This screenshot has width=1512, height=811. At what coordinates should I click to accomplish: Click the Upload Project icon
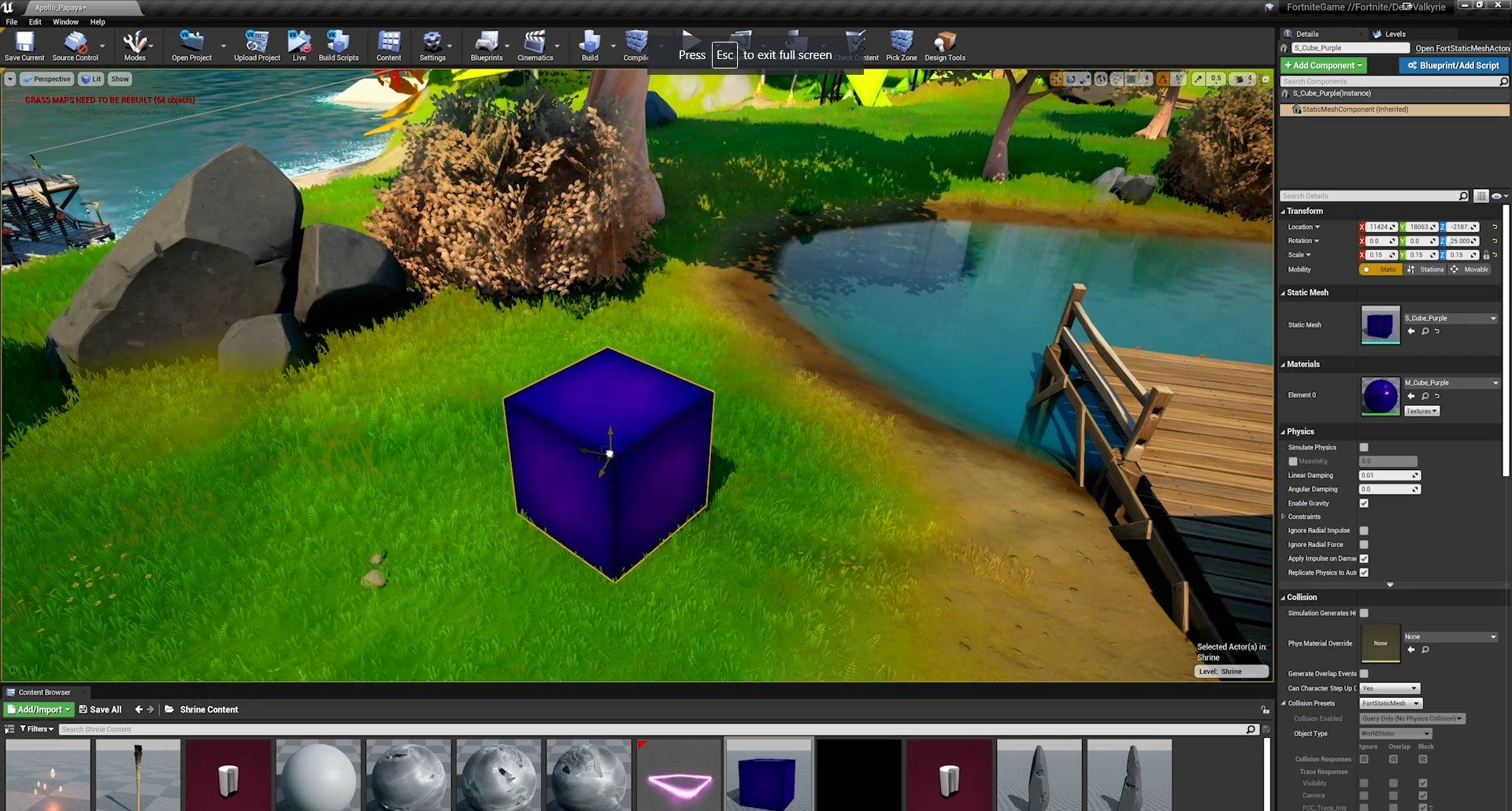257,46
